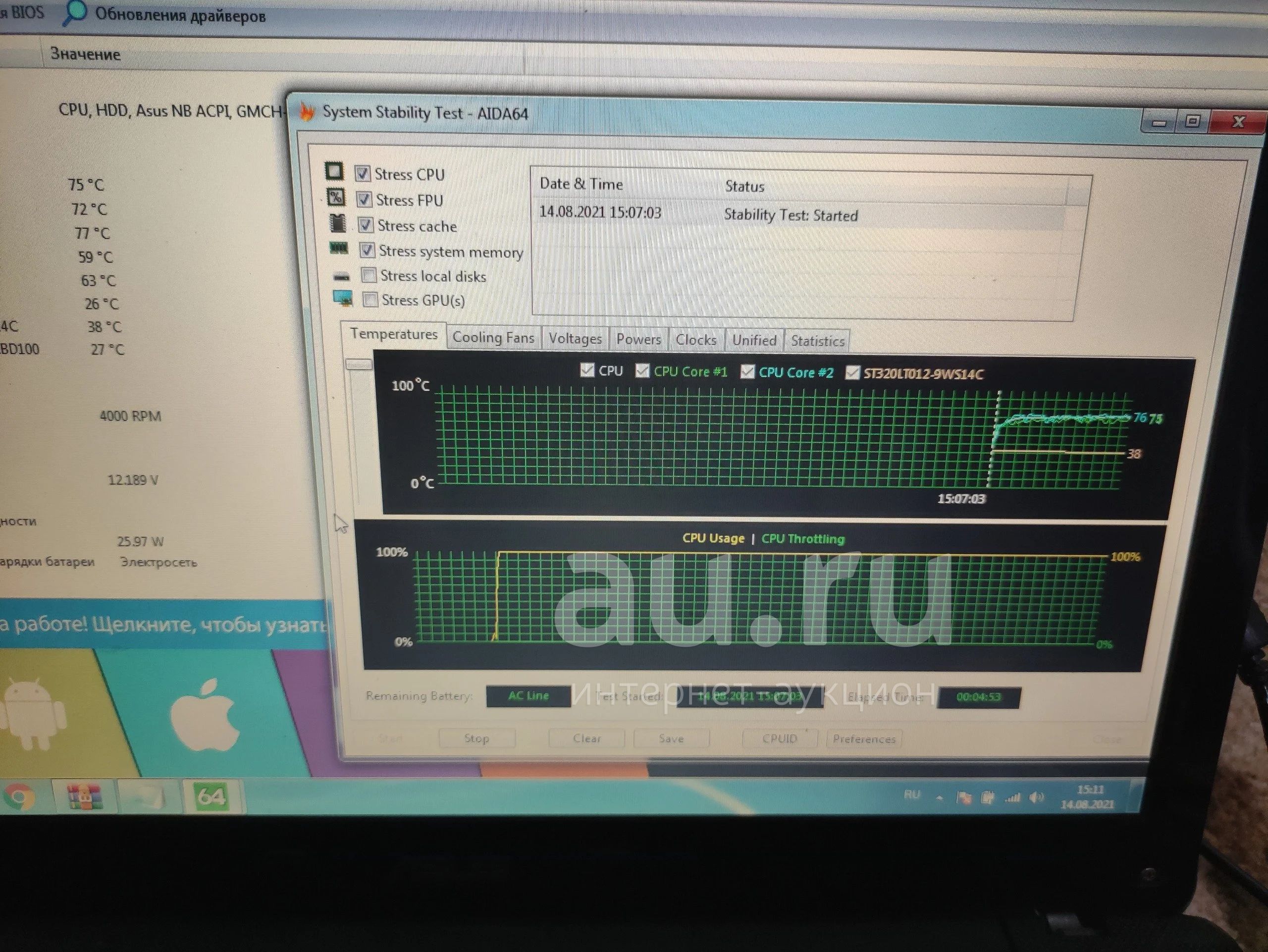Click the chip icon beside Stress cache
Image resolution: width=1268 pixels, height=952 pixels.
click(338, 222)
